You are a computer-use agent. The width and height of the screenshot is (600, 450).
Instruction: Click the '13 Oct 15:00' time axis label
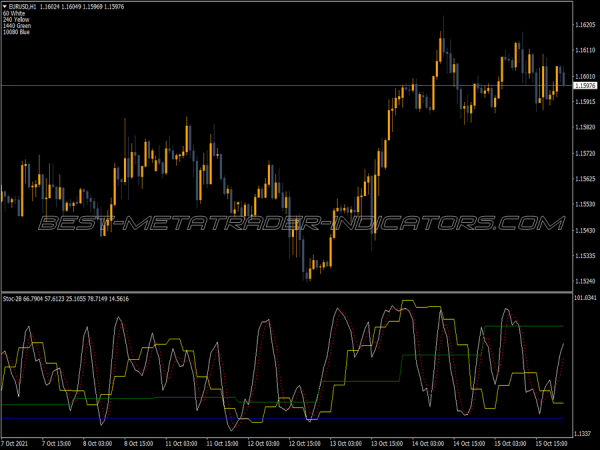[x=387, y=443]
